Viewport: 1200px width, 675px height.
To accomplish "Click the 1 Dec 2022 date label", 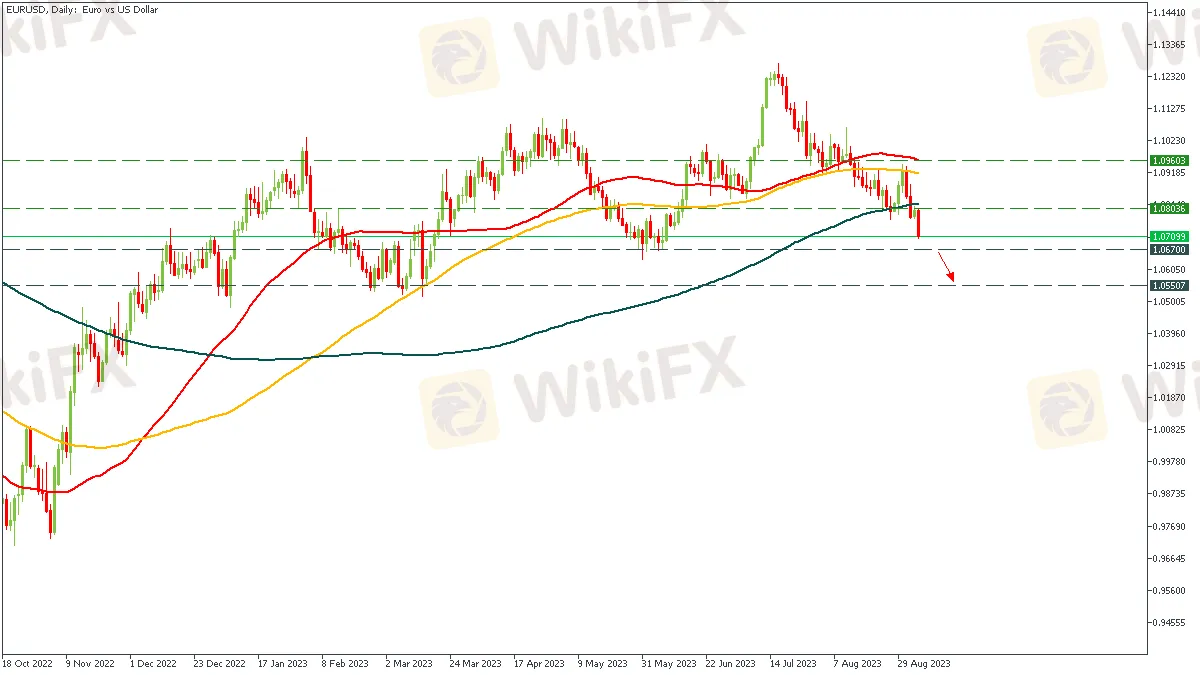I will (155, 662).
